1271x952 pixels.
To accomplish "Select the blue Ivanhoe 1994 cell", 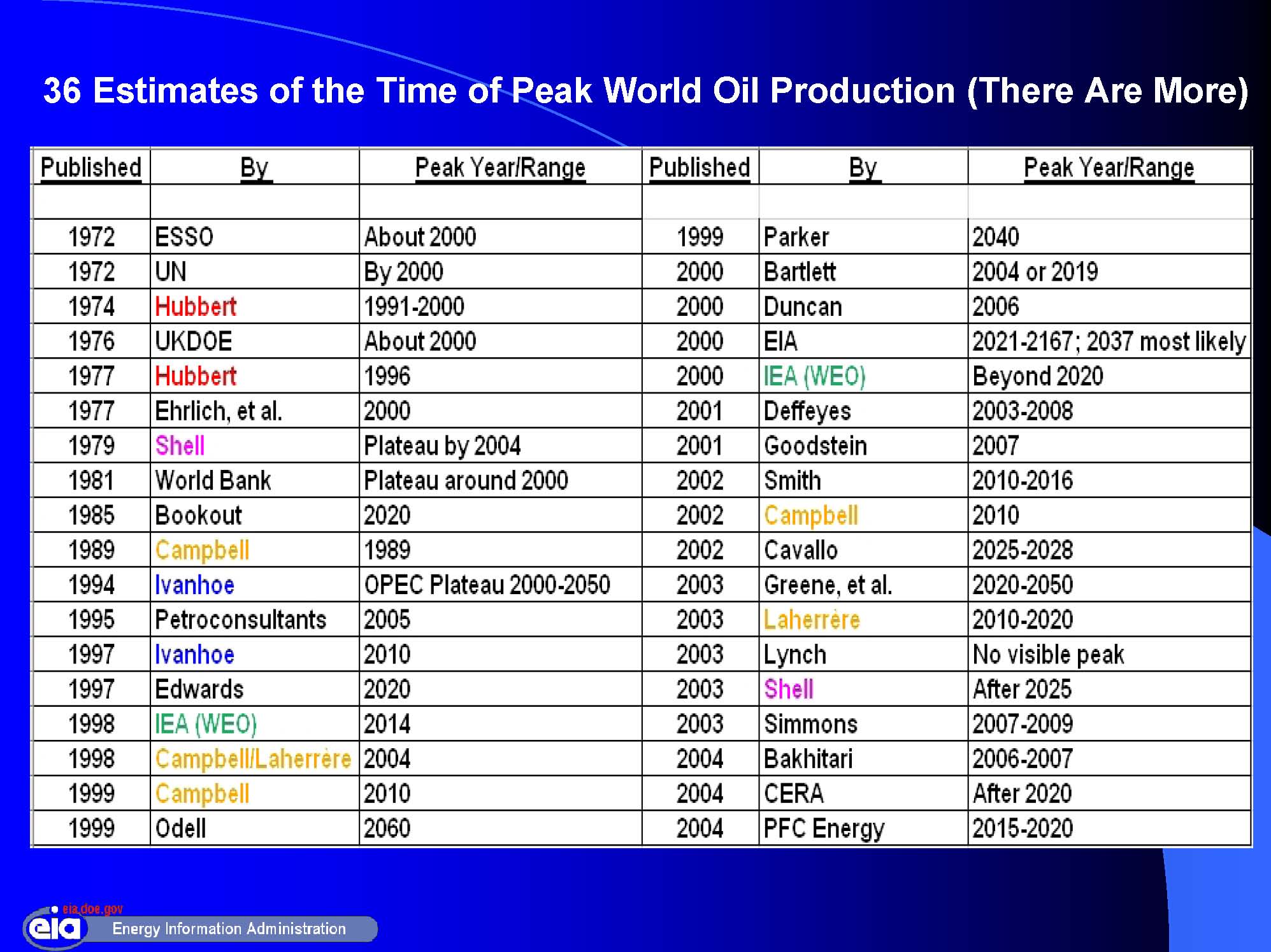I will coord(194,585).
